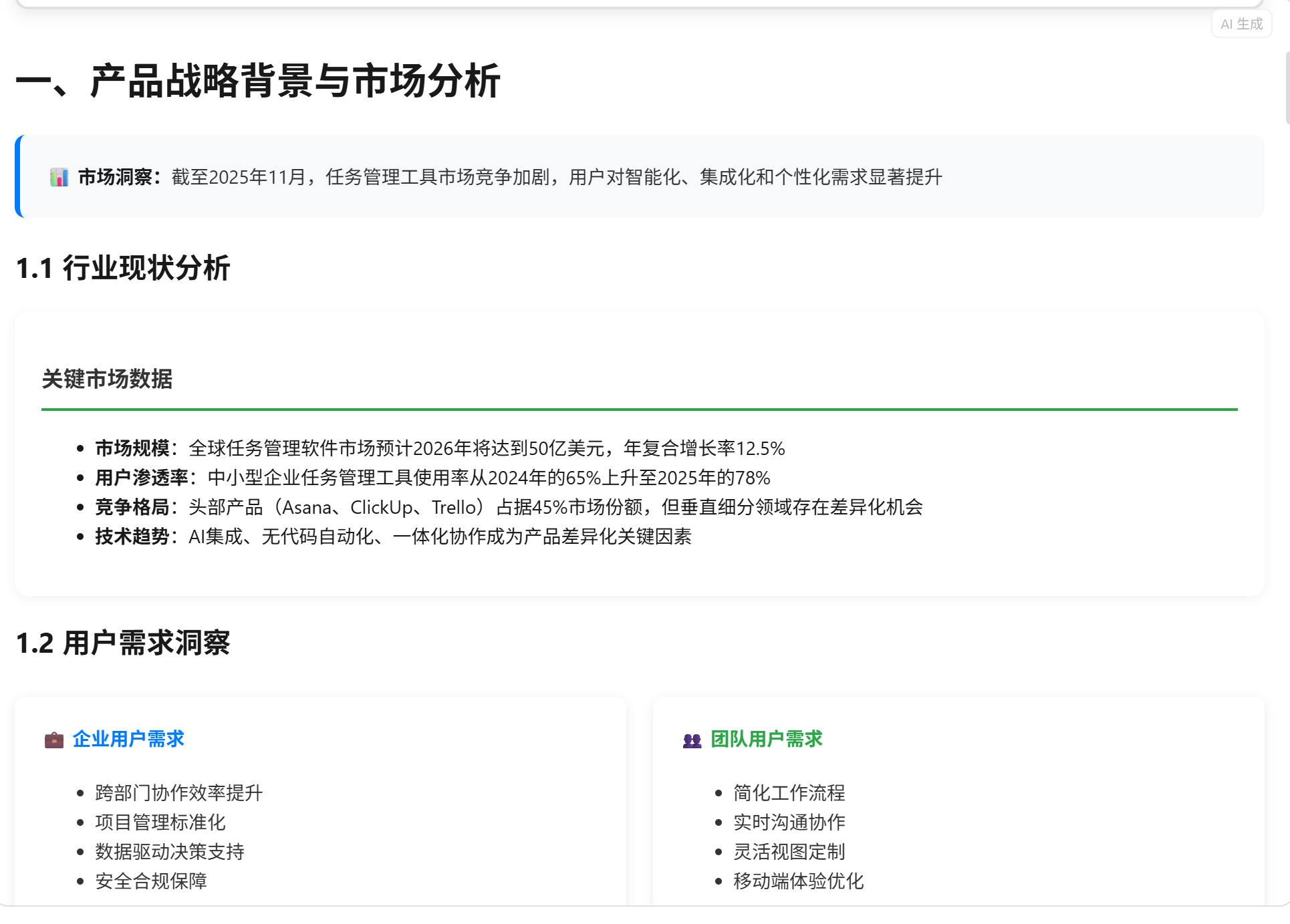Select 跨部门协作效率提升 in enterprise needs list
Screen dimensions: 1290x924
178,793
